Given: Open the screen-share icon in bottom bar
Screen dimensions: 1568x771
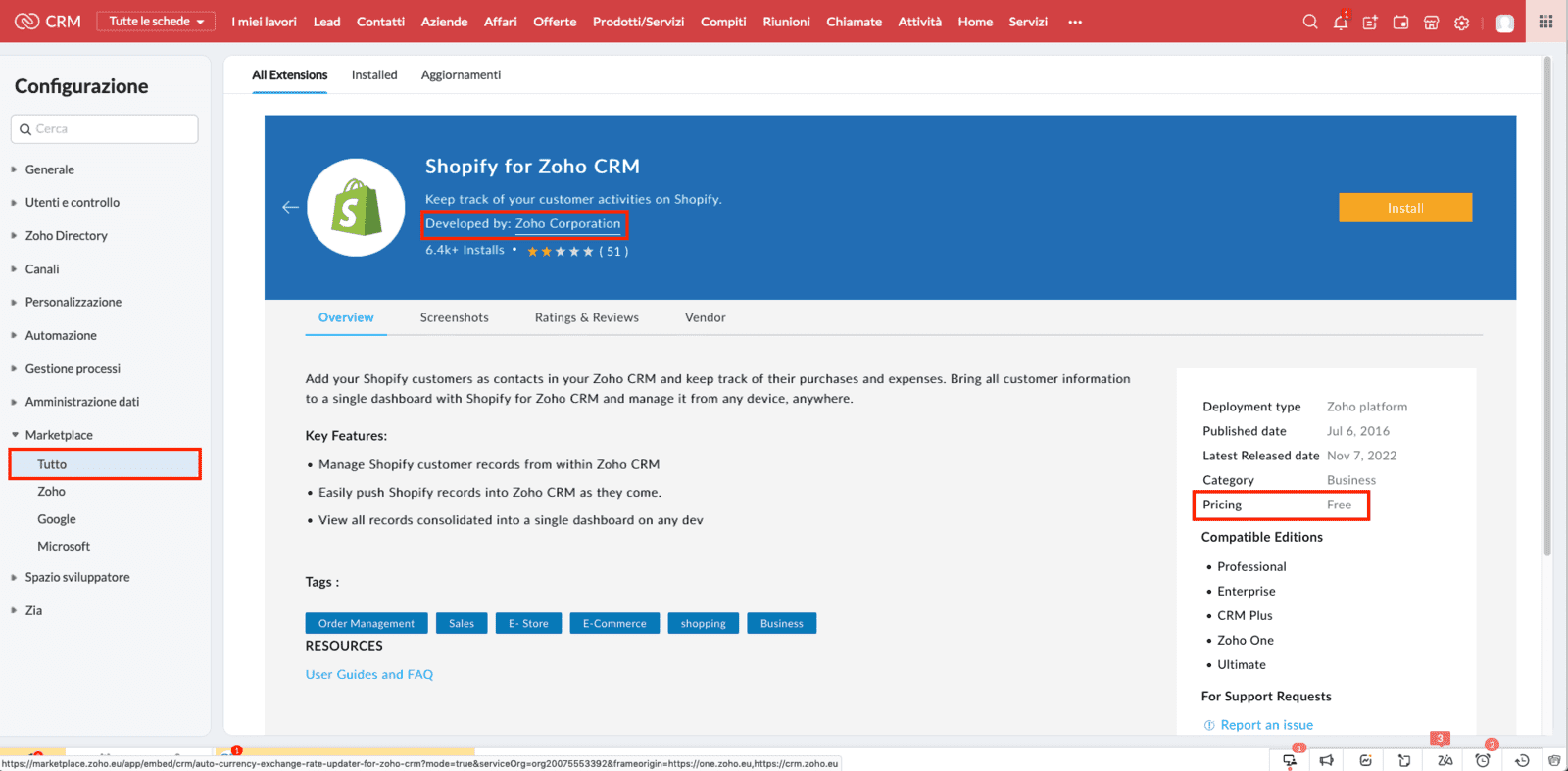Looking at the screenshot, I should [x=1290, y=760].
